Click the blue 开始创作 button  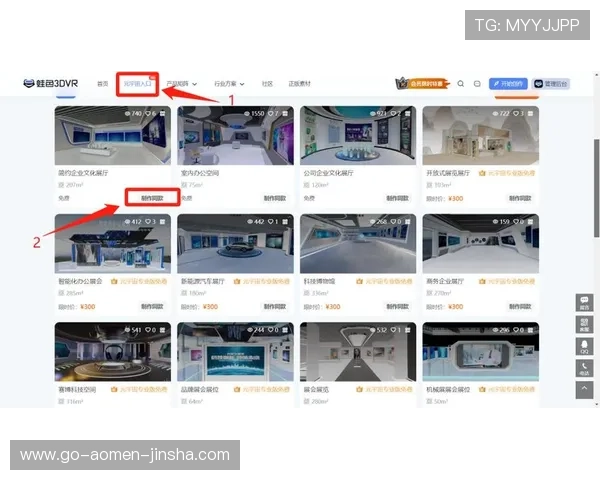click(x=508, y=83)
